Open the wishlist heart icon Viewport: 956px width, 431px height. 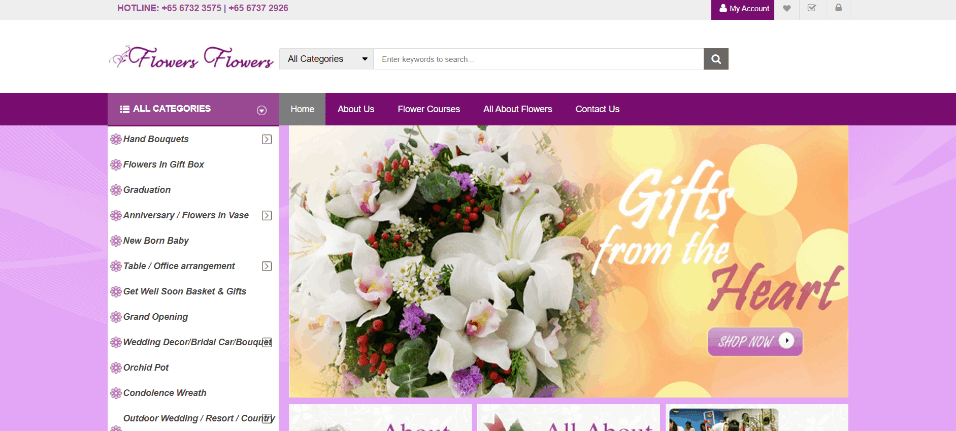[x=787, y=9]
